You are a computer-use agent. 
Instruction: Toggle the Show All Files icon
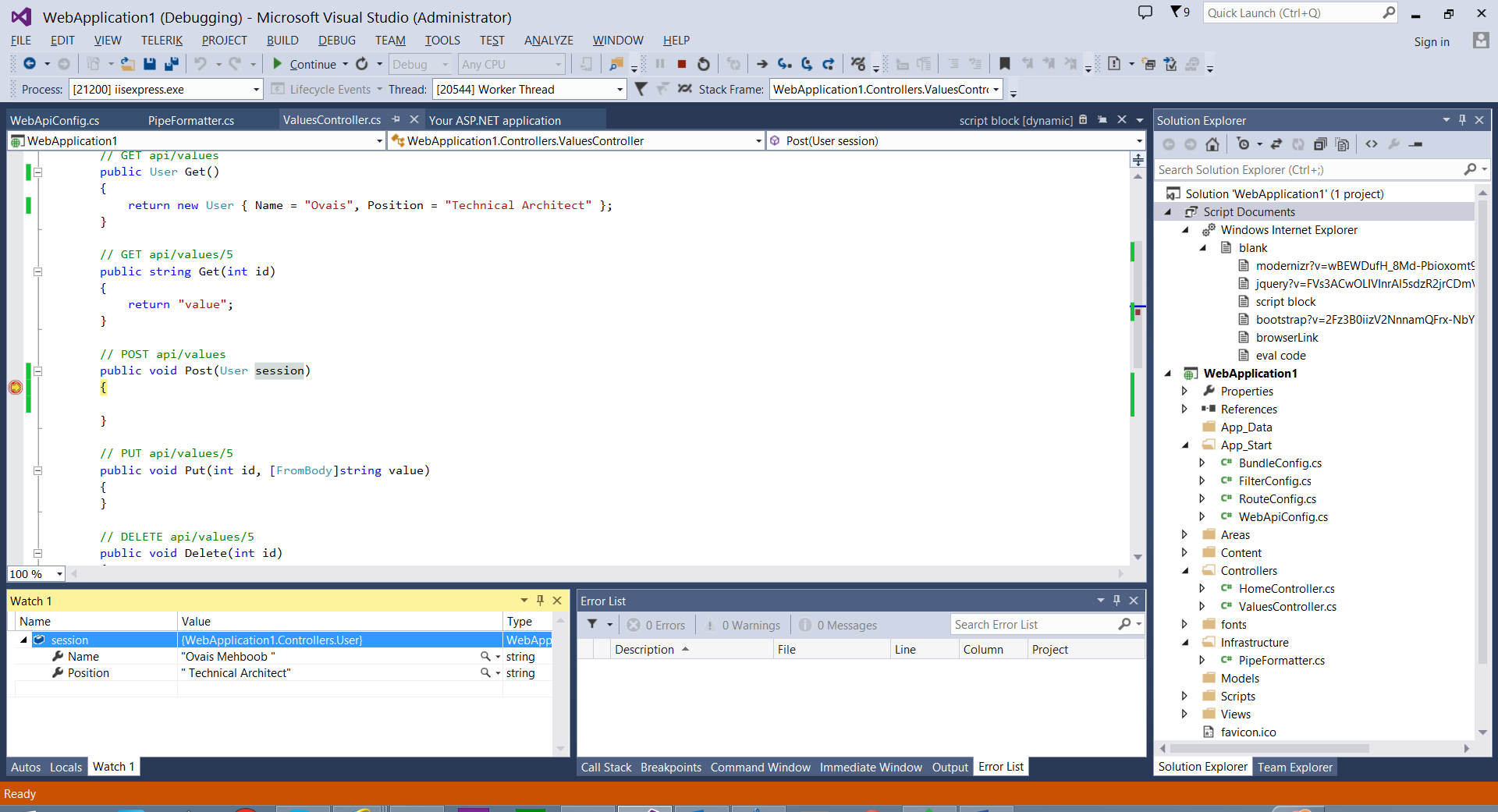[x=1342, y=144]
